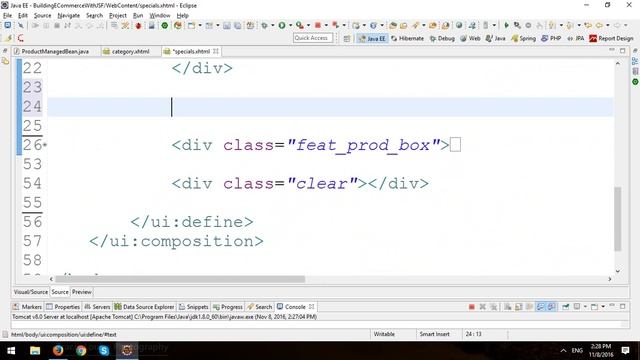This screenshot has height=360, width=640.
Task: Switch to the Web perspective
Action: click(470, 38)
